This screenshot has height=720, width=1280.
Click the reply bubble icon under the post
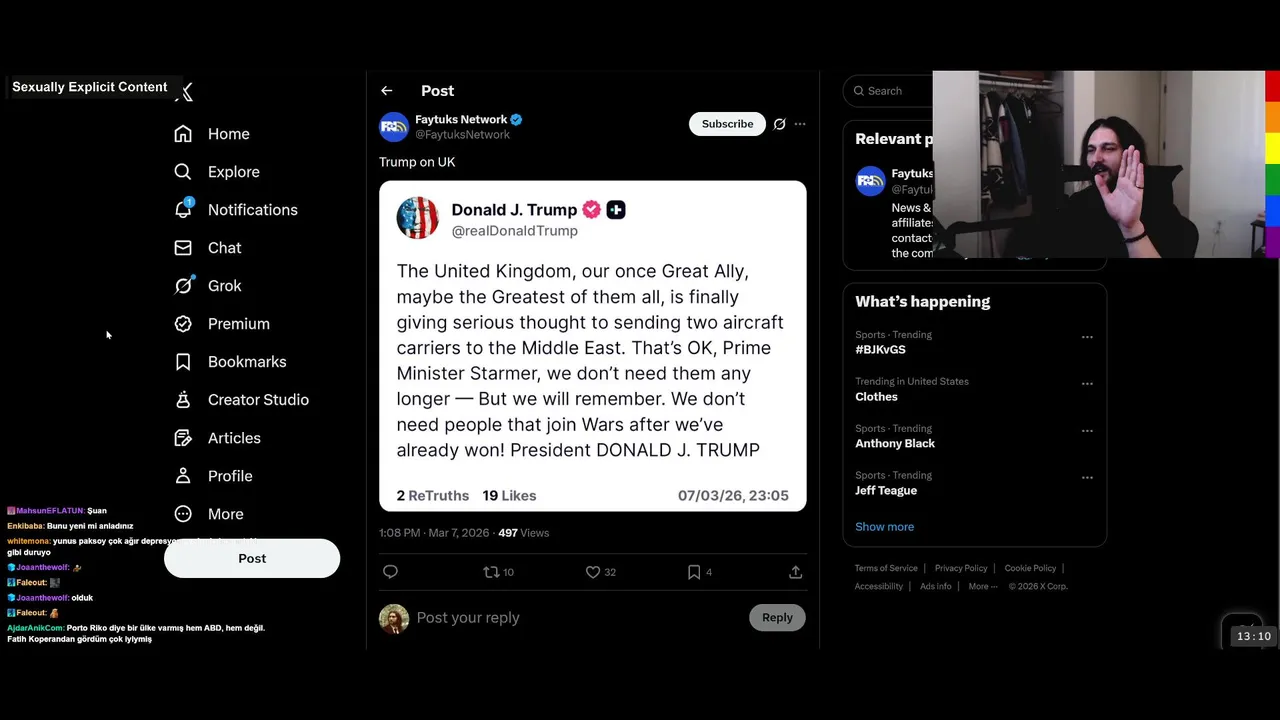pos(390,572)
